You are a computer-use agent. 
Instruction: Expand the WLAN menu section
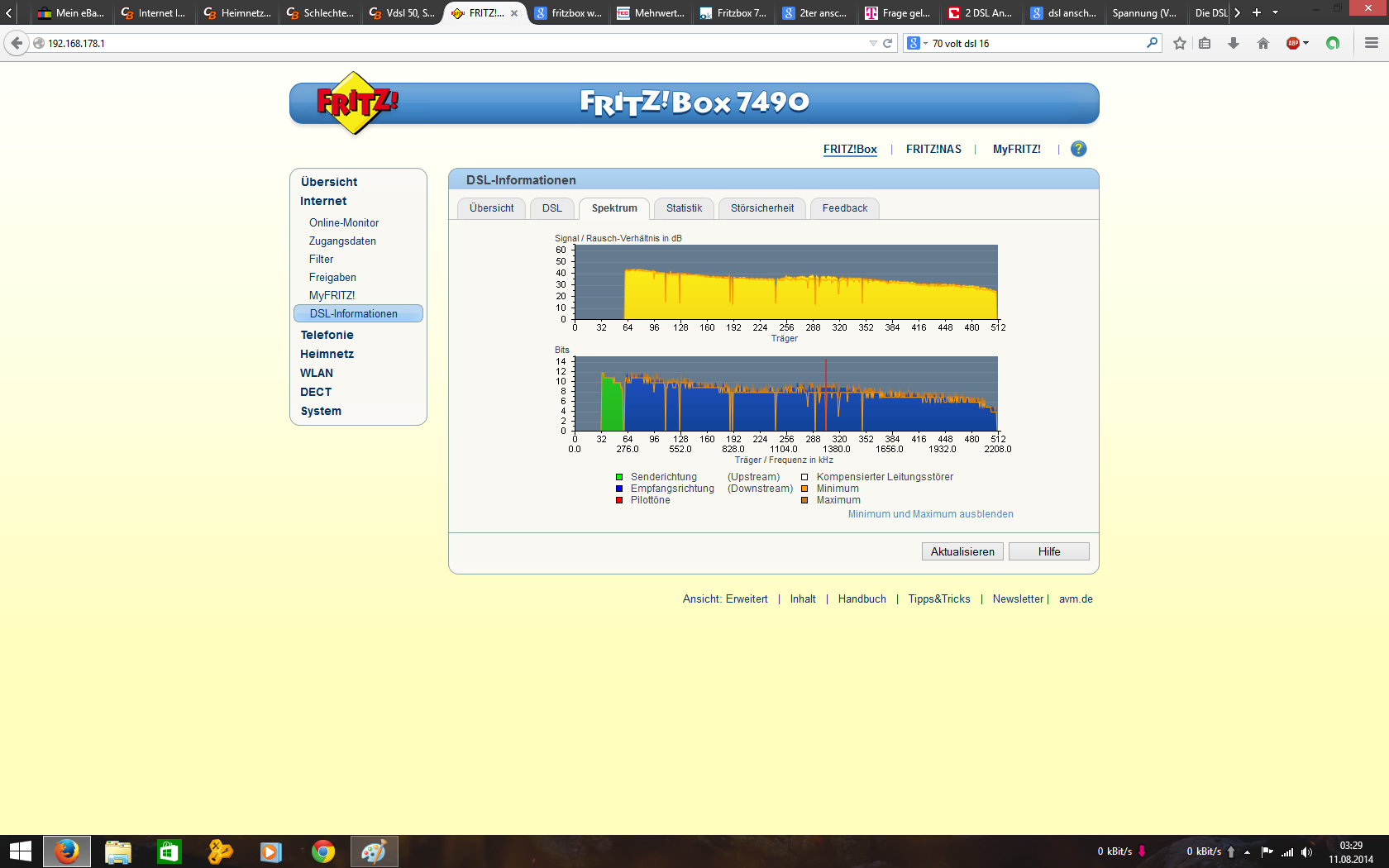pyautogui.click(x=317, y=373)
